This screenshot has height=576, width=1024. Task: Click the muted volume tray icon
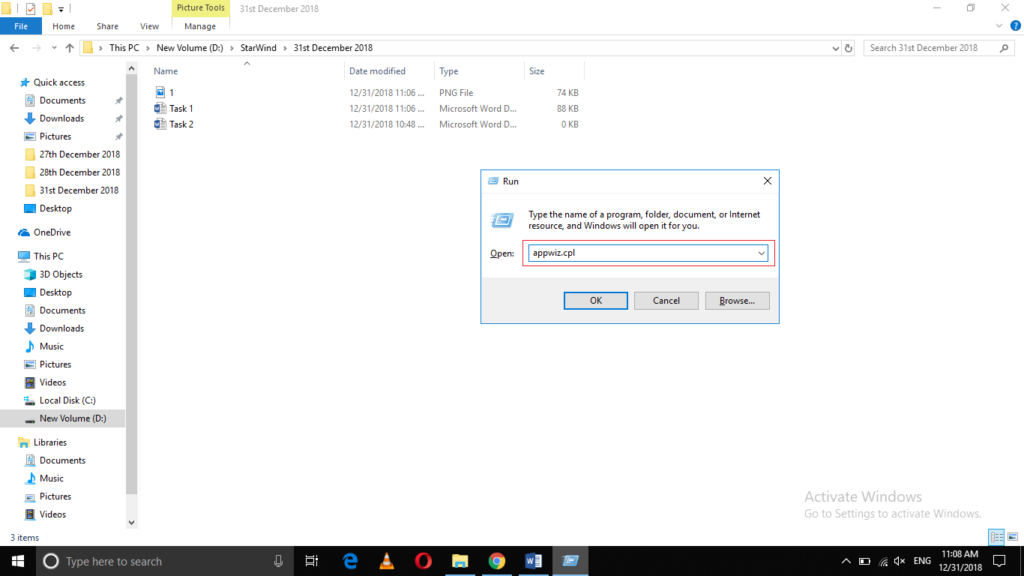pyautogui.click(x=899, y=561)
